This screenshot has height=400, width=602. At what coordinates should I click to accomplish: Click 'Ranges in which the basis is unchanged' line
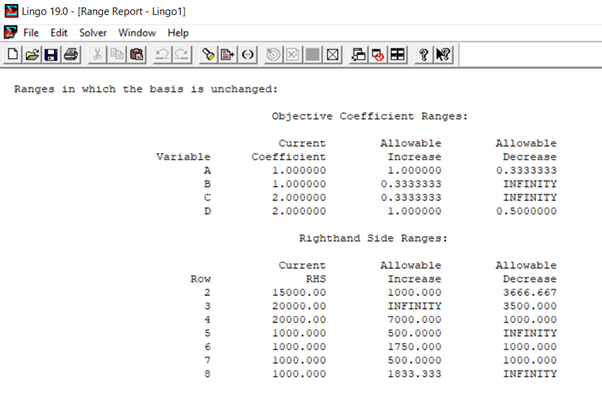(146, 89)
